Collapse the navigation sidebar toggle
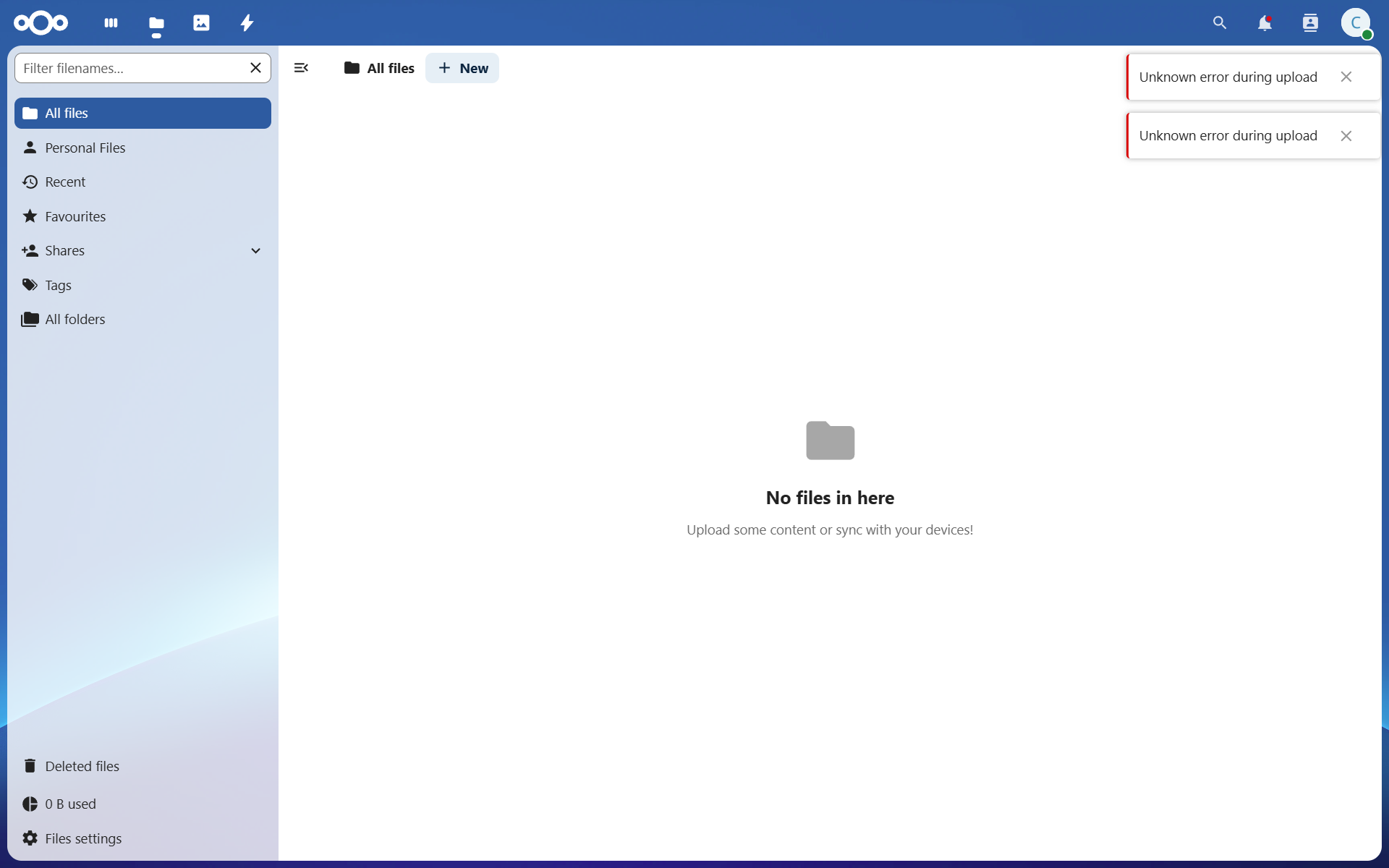 point(302,68)
